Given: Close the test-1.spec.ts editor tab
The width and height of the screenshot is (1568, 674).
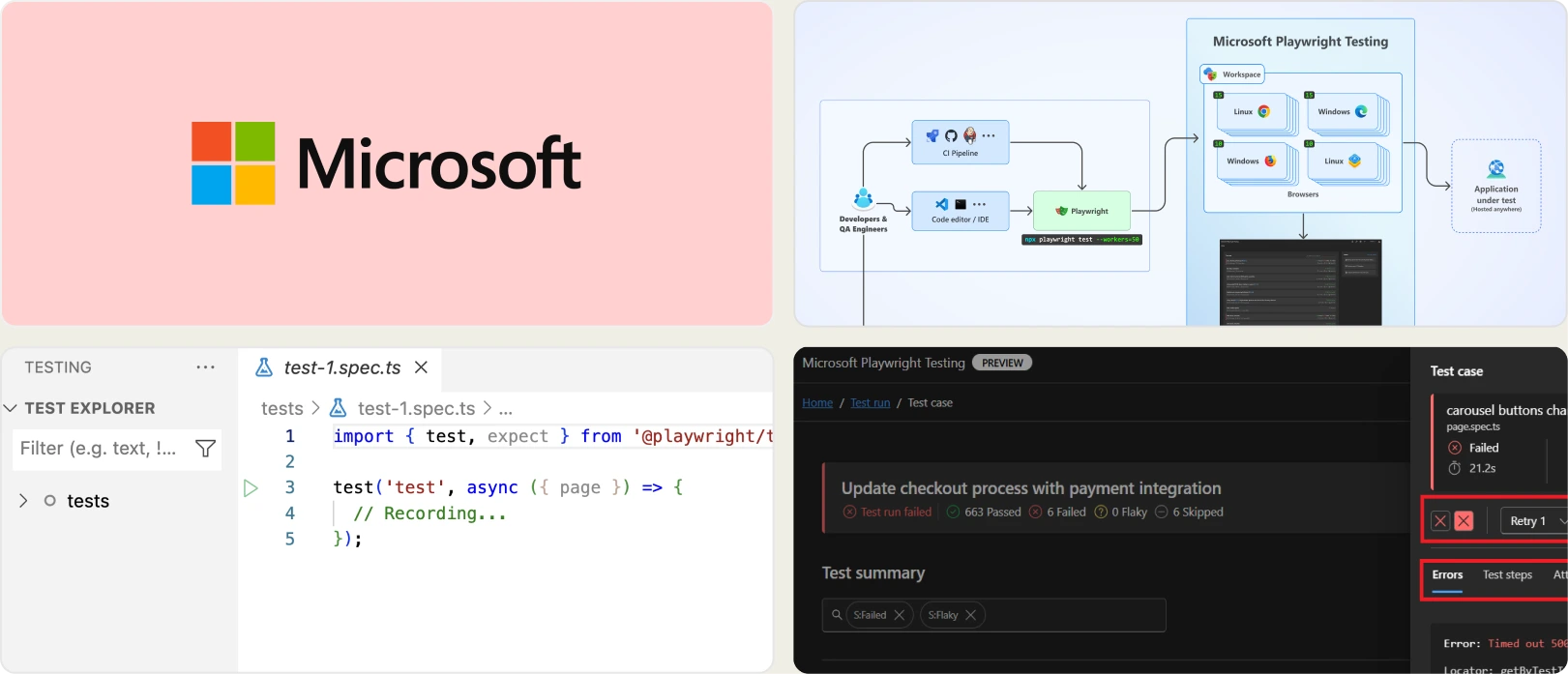Looking at the screenshot, I should (x=421, y=367).
